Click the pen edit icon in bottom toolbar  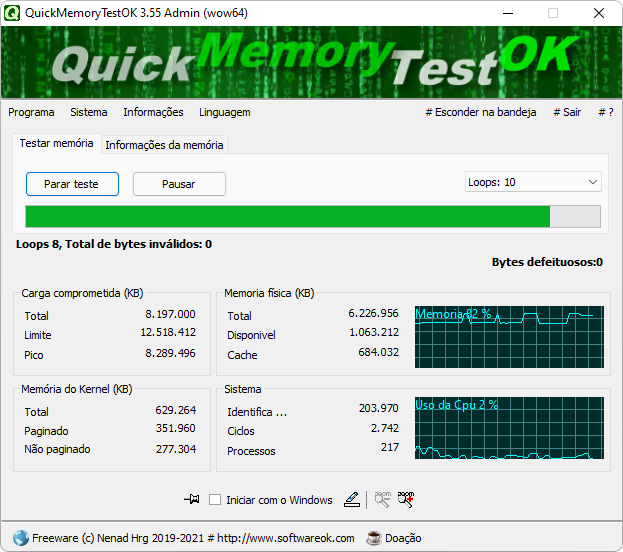point(352,500)
